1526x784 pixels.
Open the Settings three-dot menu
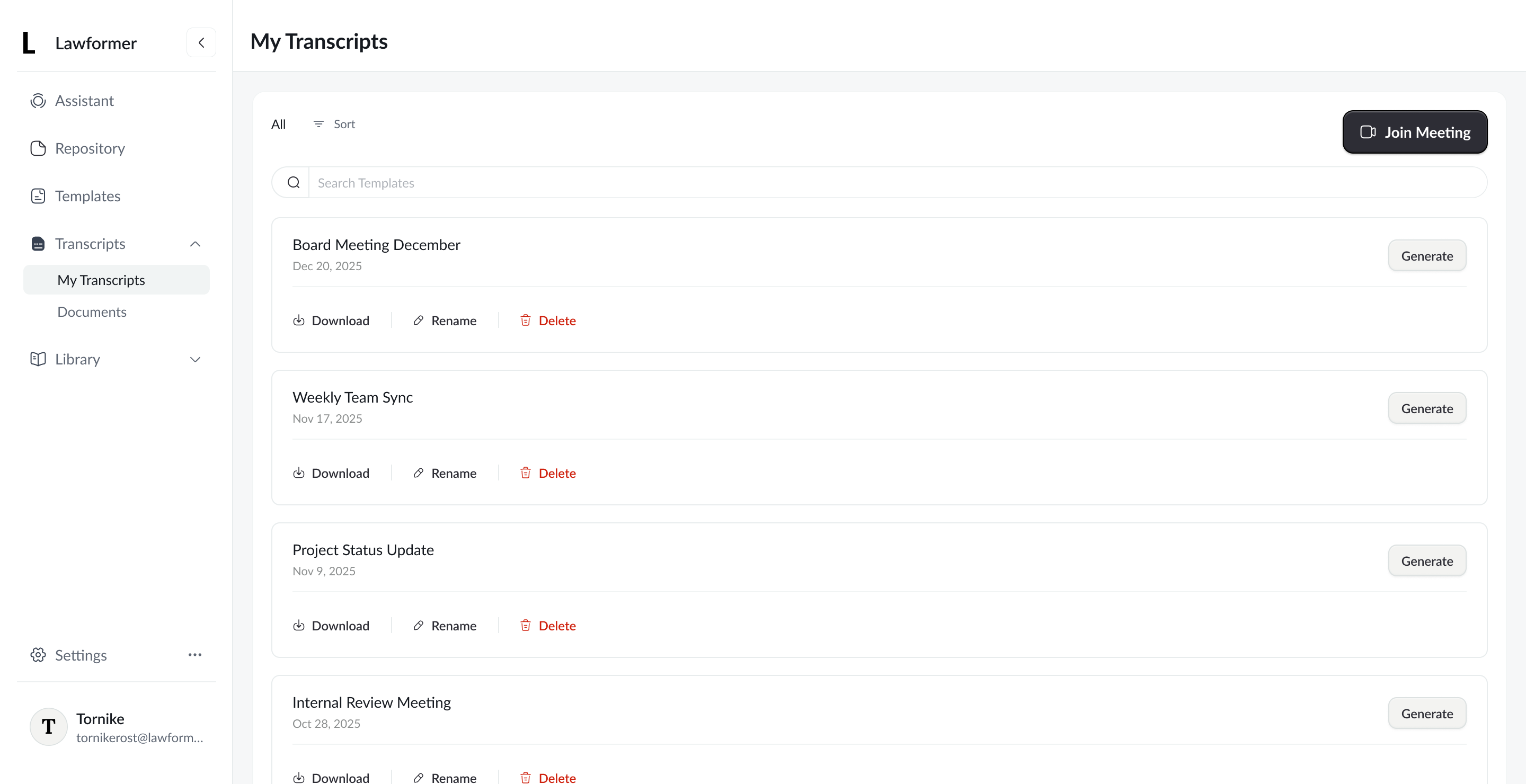click(x=195, y=655)
